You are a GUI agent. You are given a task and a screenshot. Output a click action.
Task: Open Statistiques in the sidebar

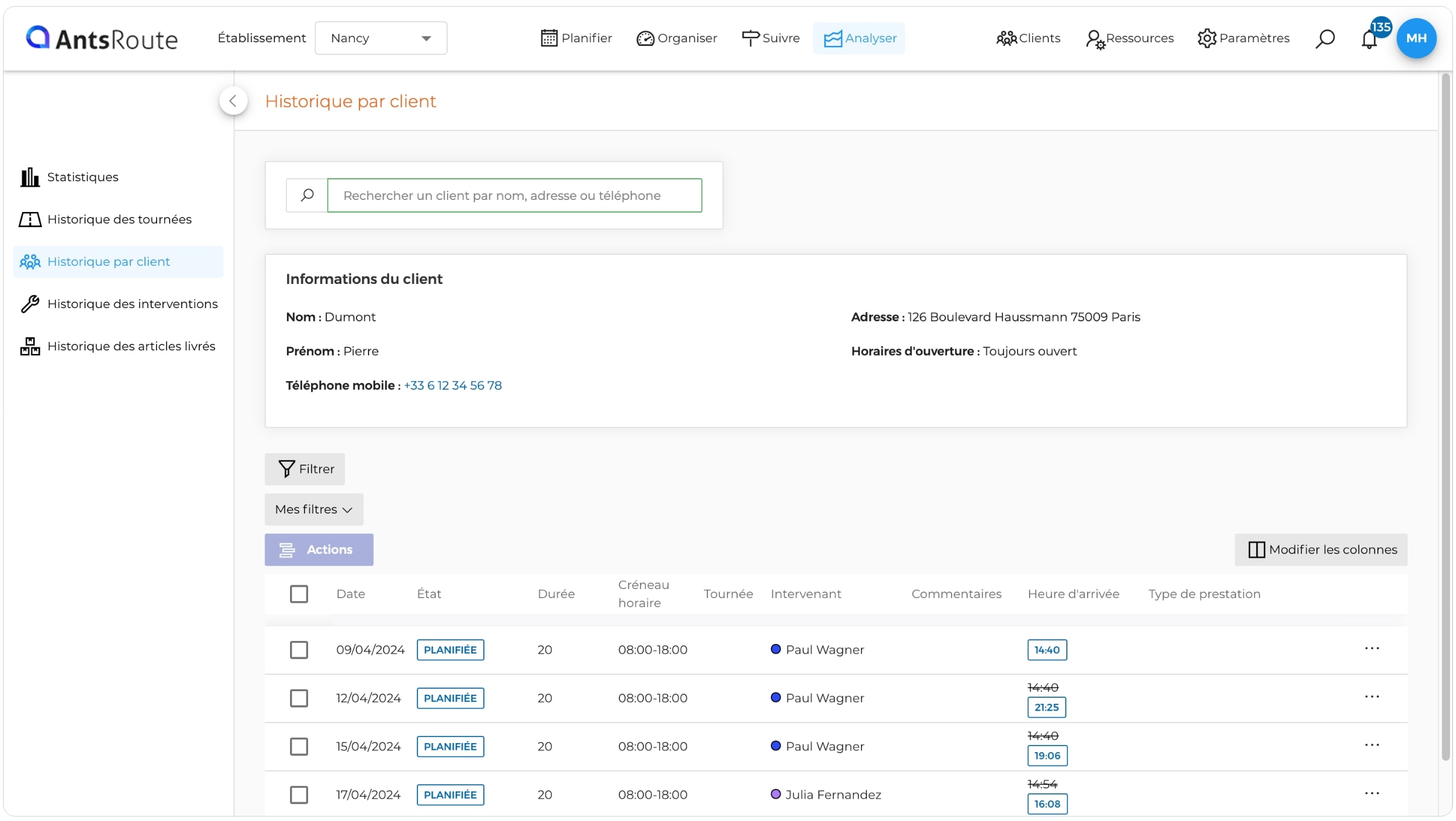point(118,177)
